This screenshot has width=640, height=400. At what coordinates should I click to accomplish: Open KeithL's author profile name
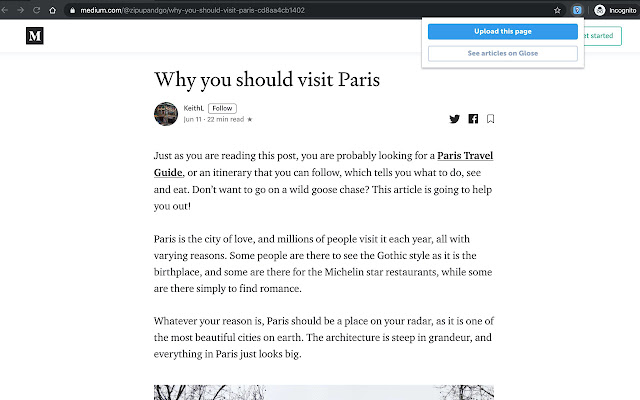(x=193, y=108)
